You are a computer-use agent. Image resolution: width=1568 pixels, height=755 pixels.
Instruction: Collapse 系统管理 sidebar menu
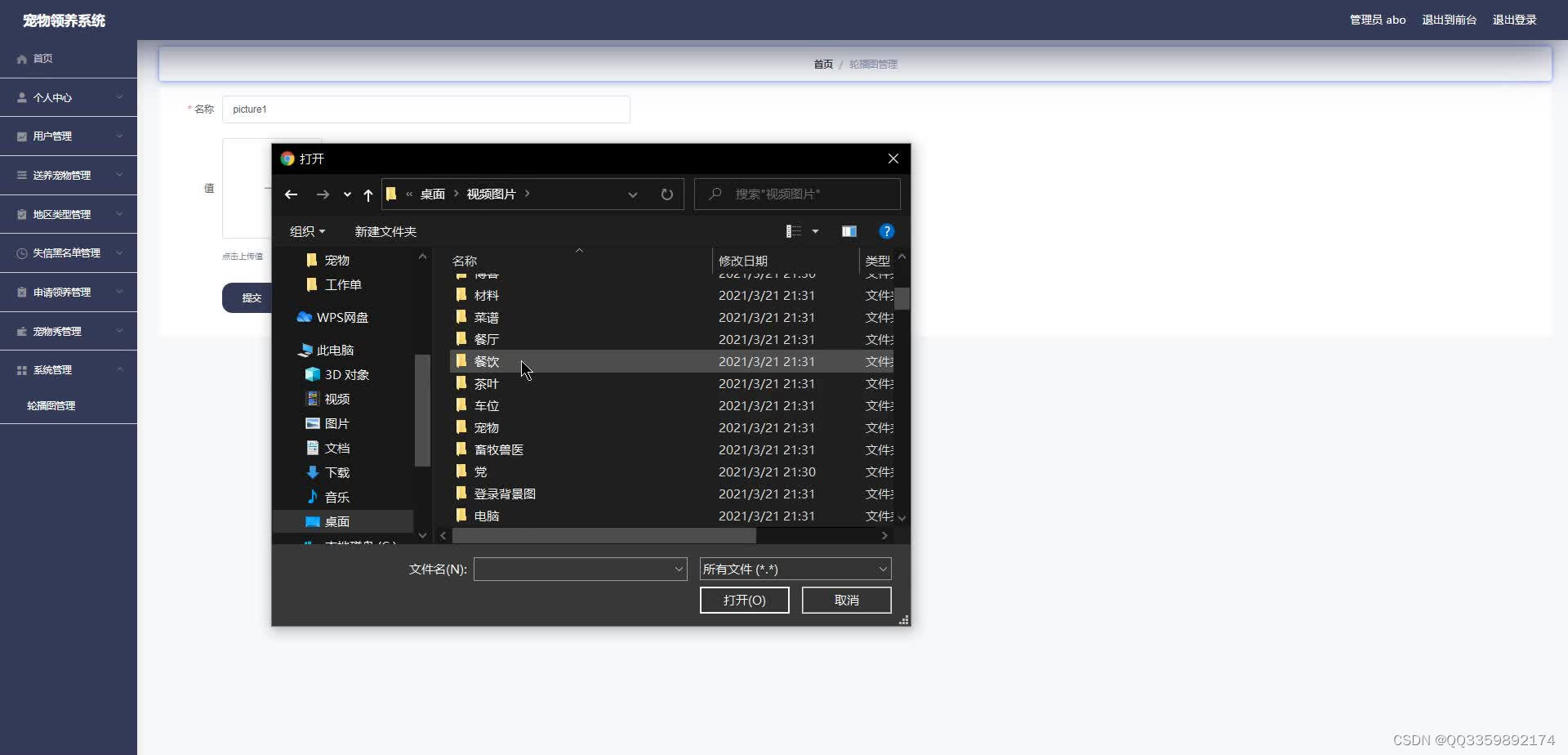69,370
